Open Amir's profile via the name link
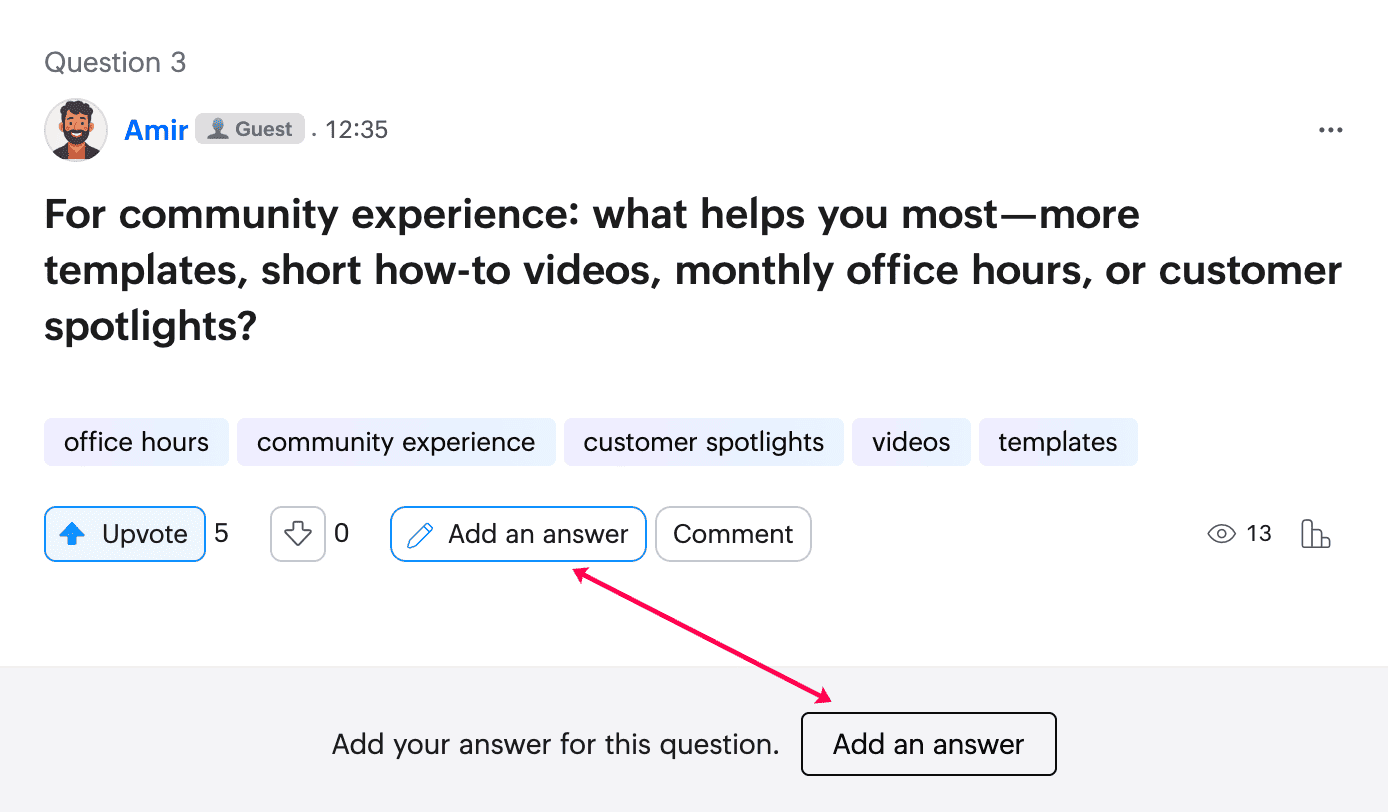This screenshot has height=812, width=1388. click(x=156, y=130)
